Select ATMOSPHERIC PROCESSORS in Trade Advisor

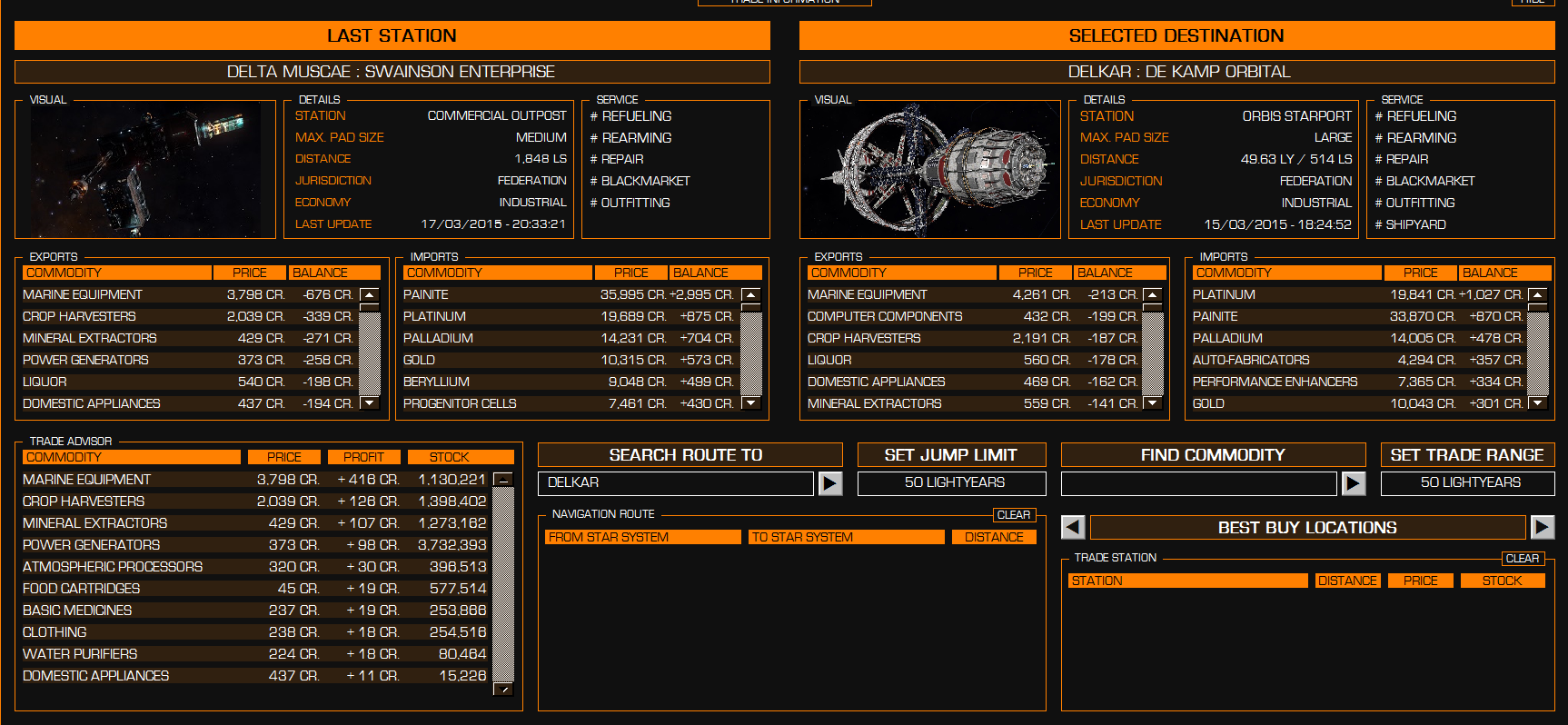256,567
